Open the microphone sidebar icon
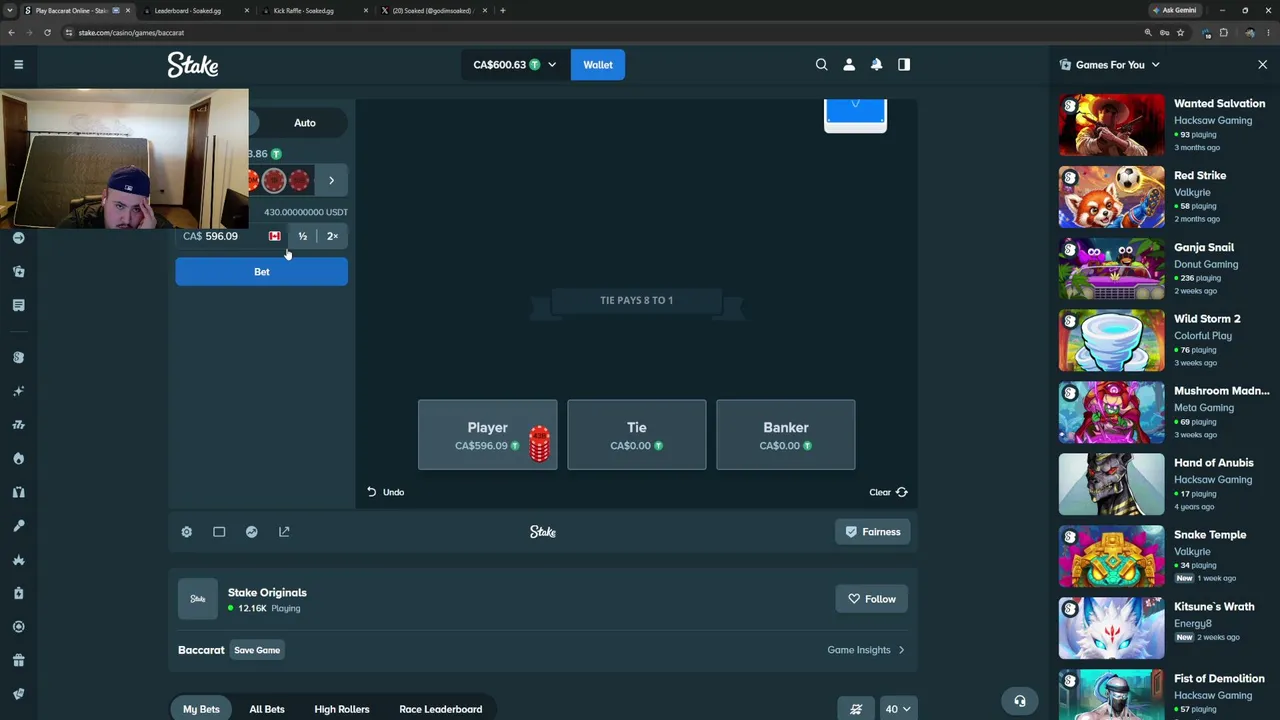The height and width of the screenshot is (720, 1280). (x=18, y=525)
